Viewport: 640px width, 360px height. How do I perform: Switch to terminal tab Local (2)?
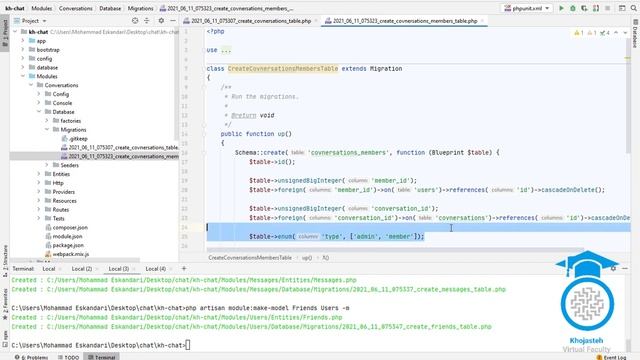point(82,269)
